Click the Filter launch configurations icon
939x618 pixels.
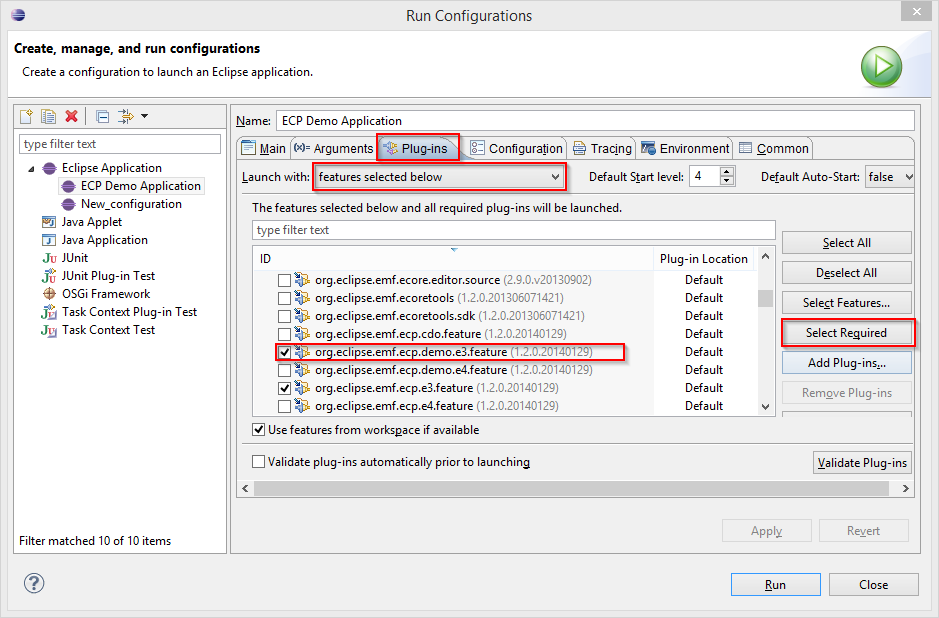click(126, 116)
